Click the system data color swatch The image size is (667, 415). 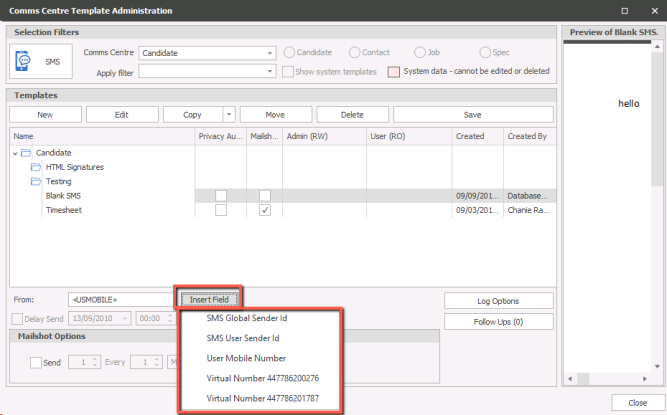[393, 72]
